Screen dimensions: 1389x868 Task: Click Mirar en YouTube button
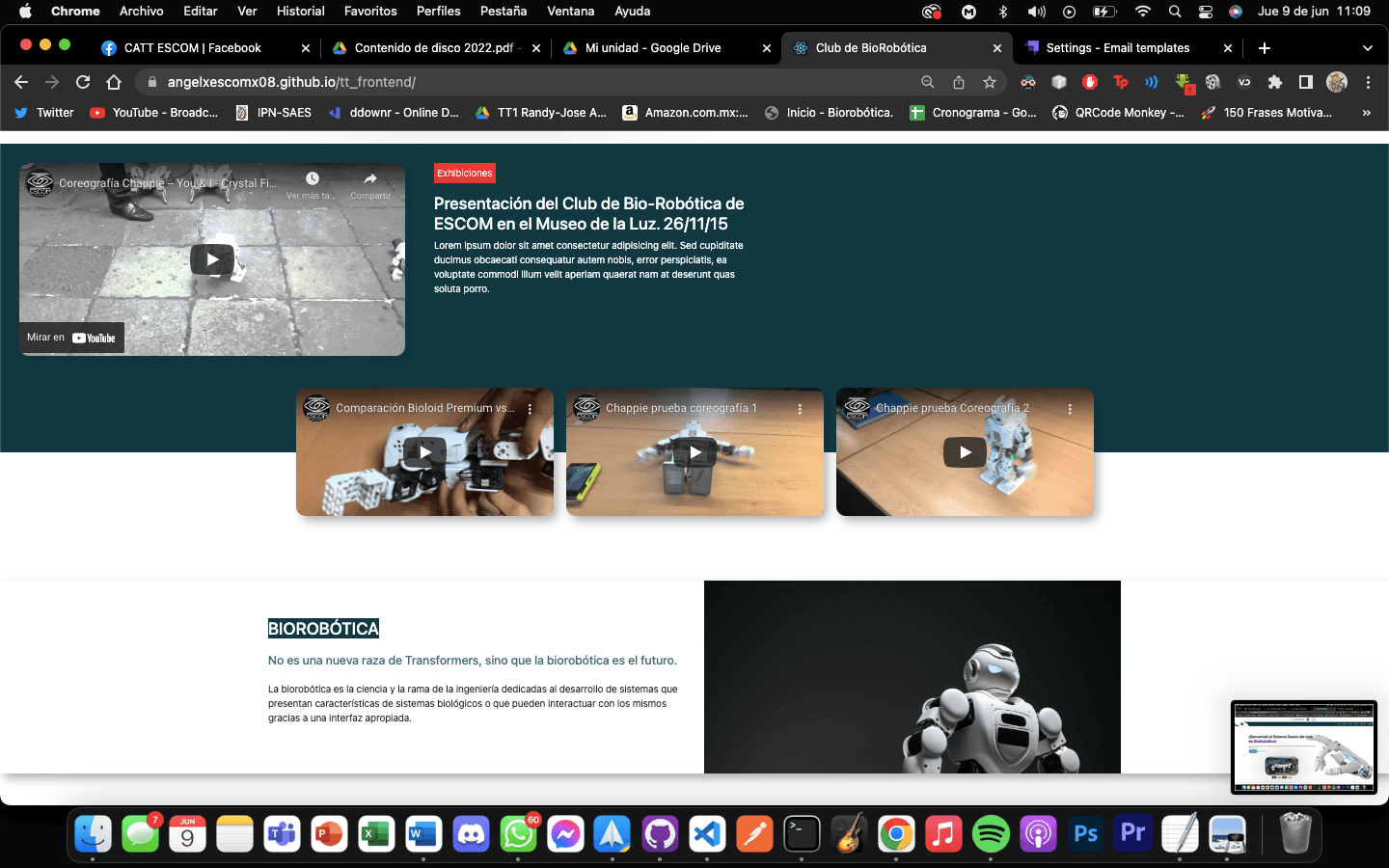[71, 338]
